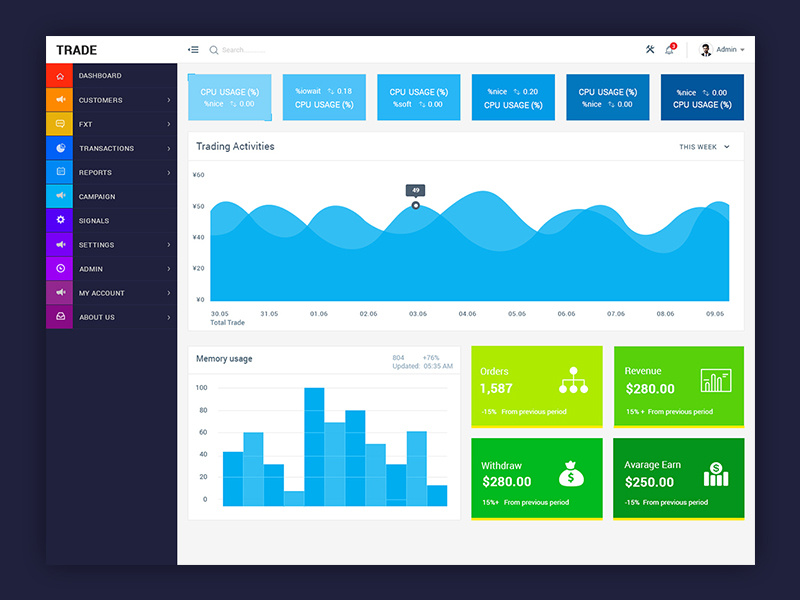
Task: Collapse the sidebar with the hamburger icon
Action: [x=193, y=49]
